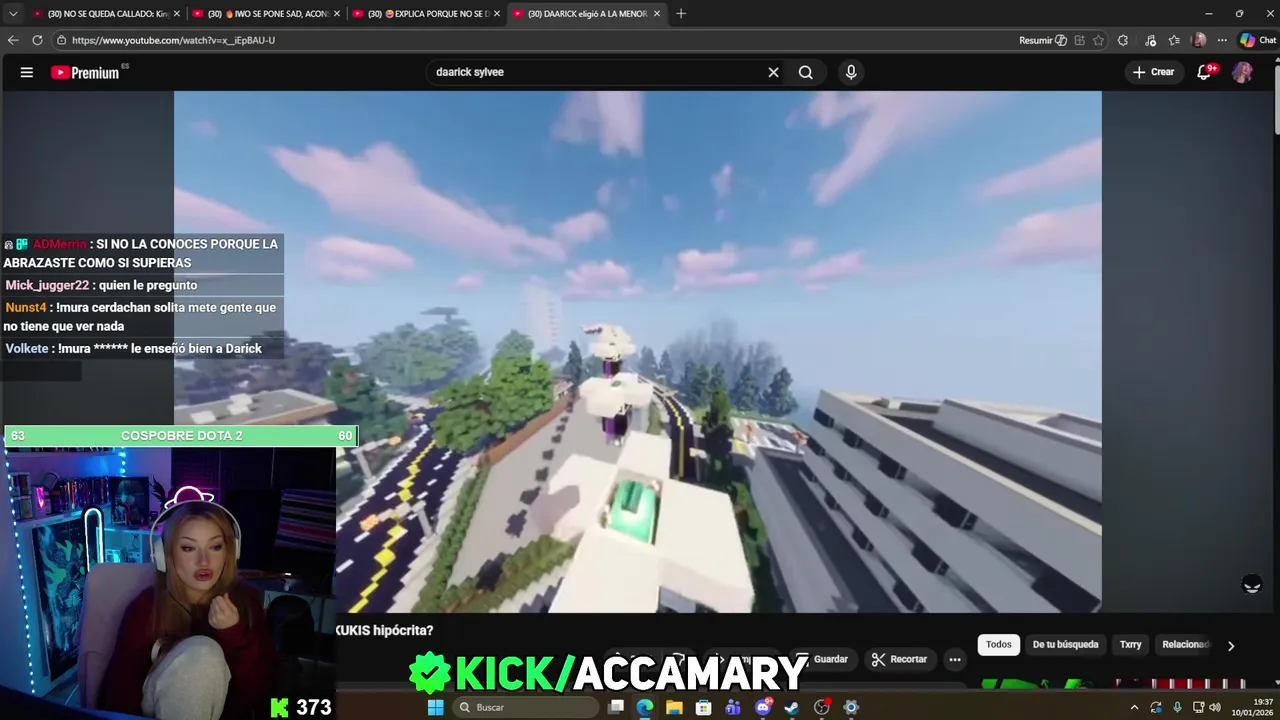The image size is (1280, 720).
Task: Open the favorites list icon
Action: click(1175, 40)
